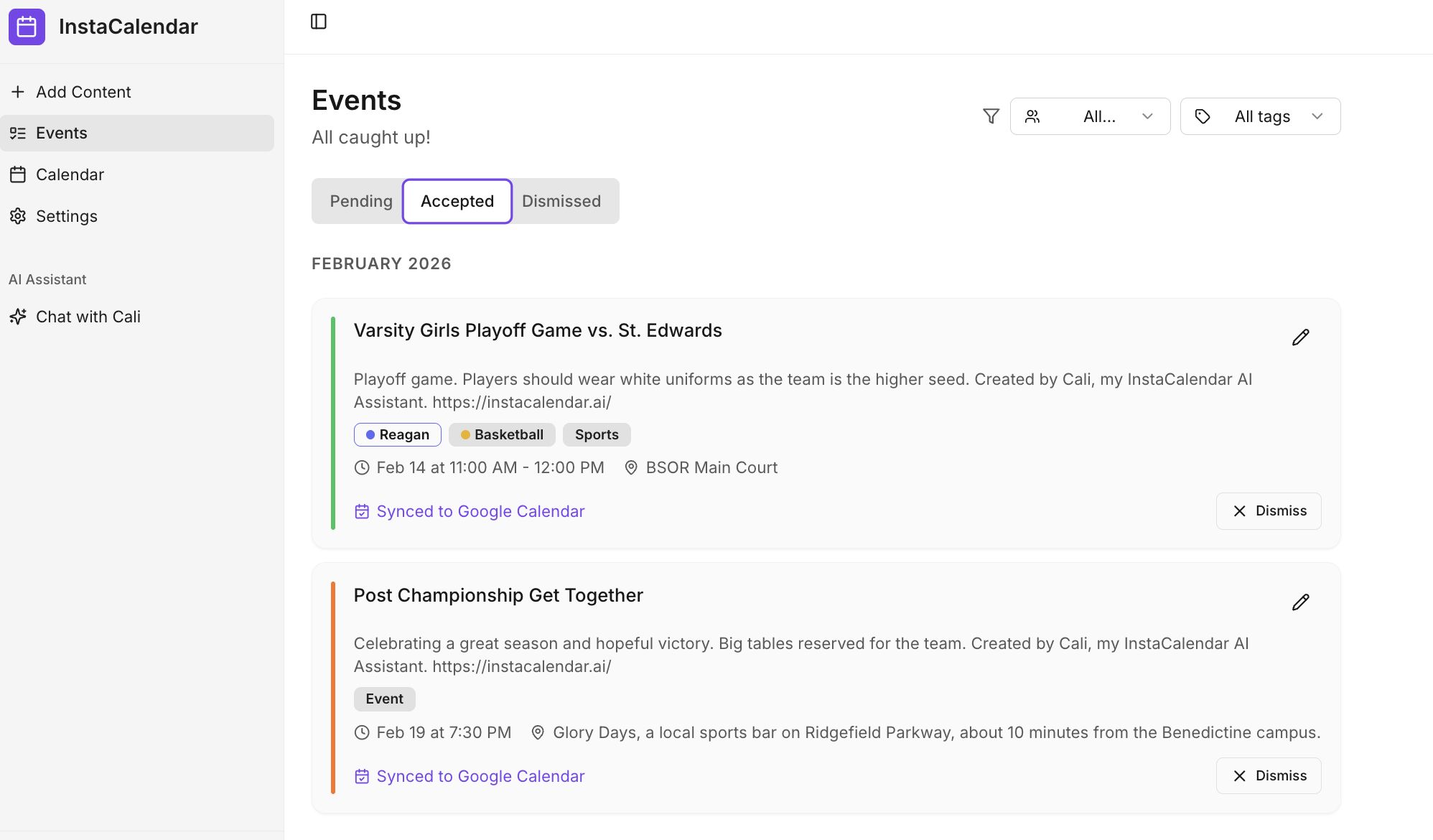This screenshot has height=840, width=1433.
Task: Open Calendar from the sidebar
Action: (x=70, y=174)
